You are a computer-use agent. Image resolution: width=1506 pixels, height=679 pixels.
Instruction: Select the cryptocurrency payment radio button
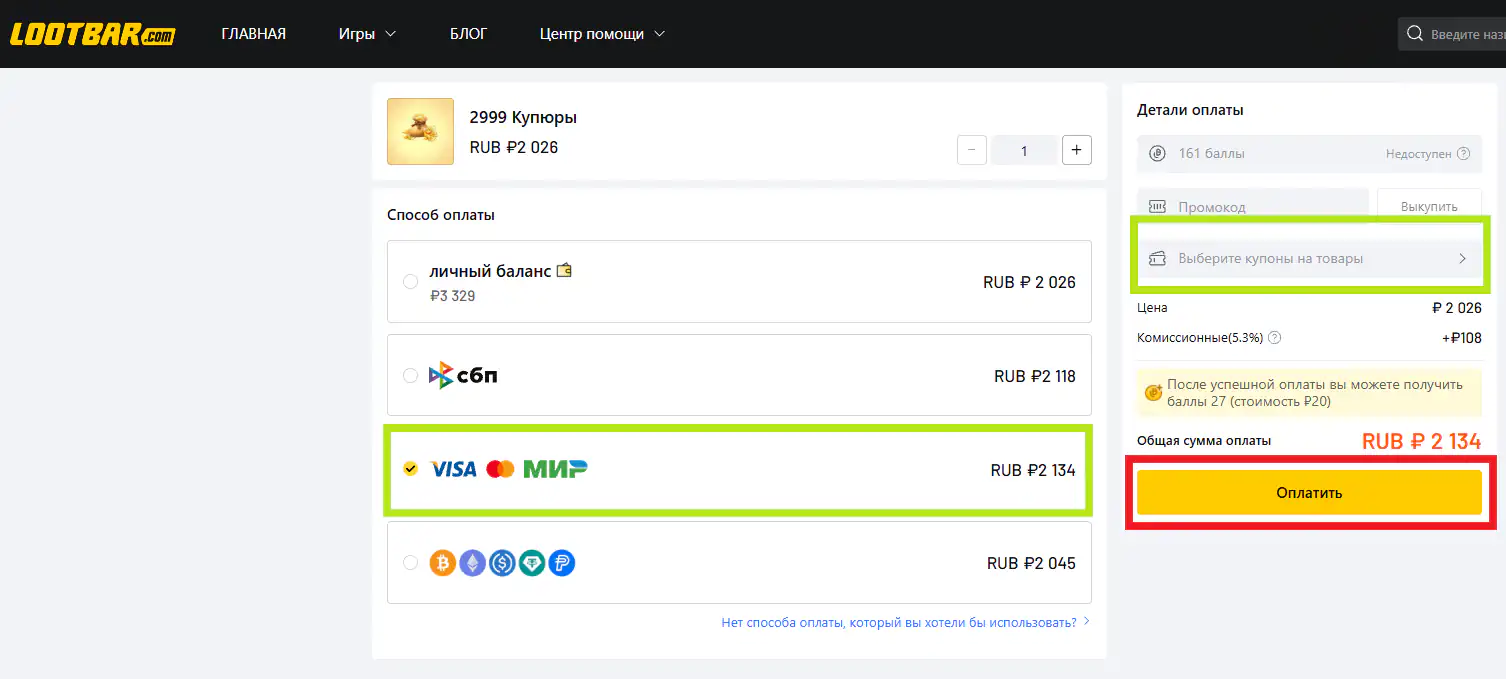point(410,563)
